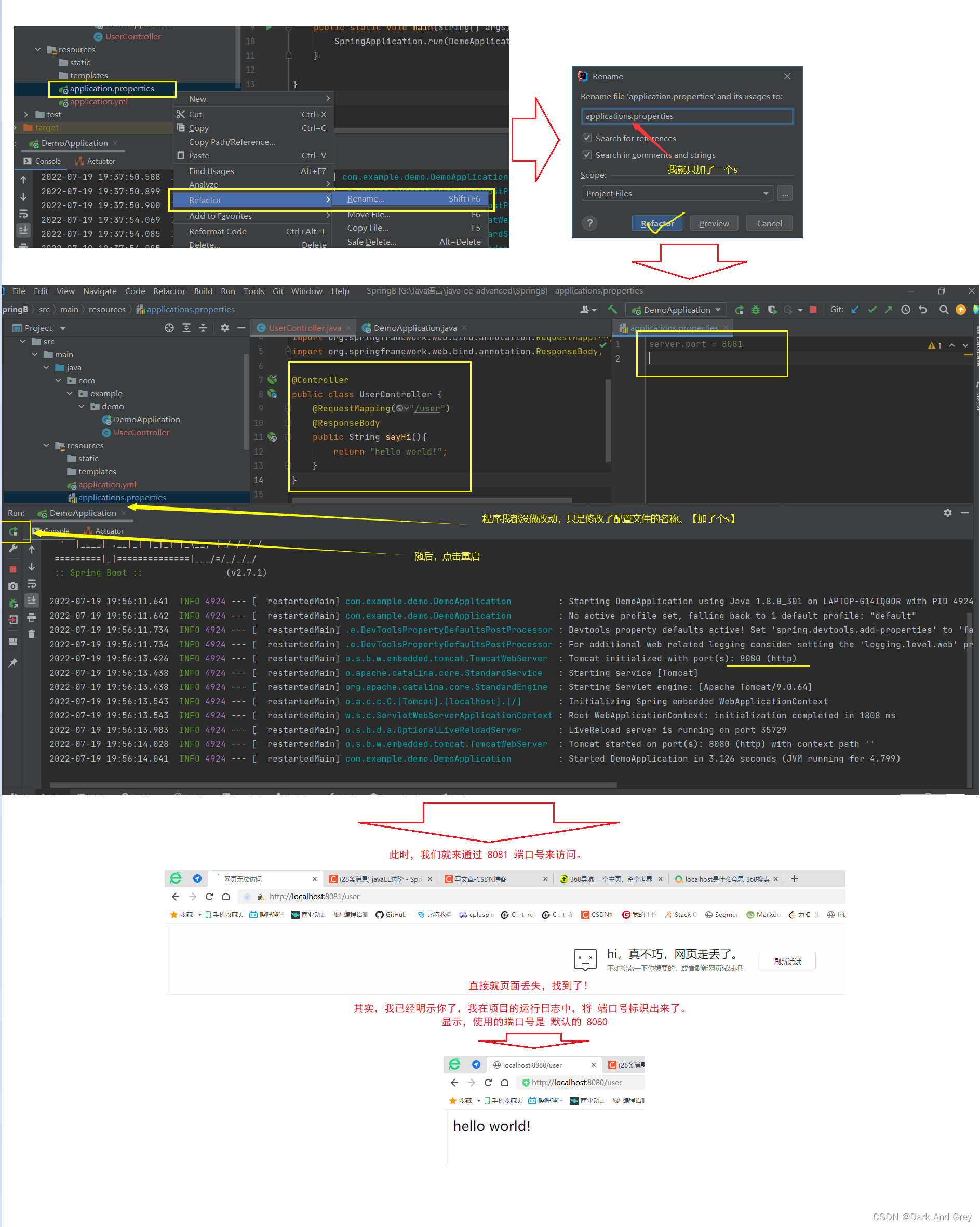The height and width of the screenshot is (1227, 980).
Task: Collapse the java folder in Project tree
Action: coord(47,368)
